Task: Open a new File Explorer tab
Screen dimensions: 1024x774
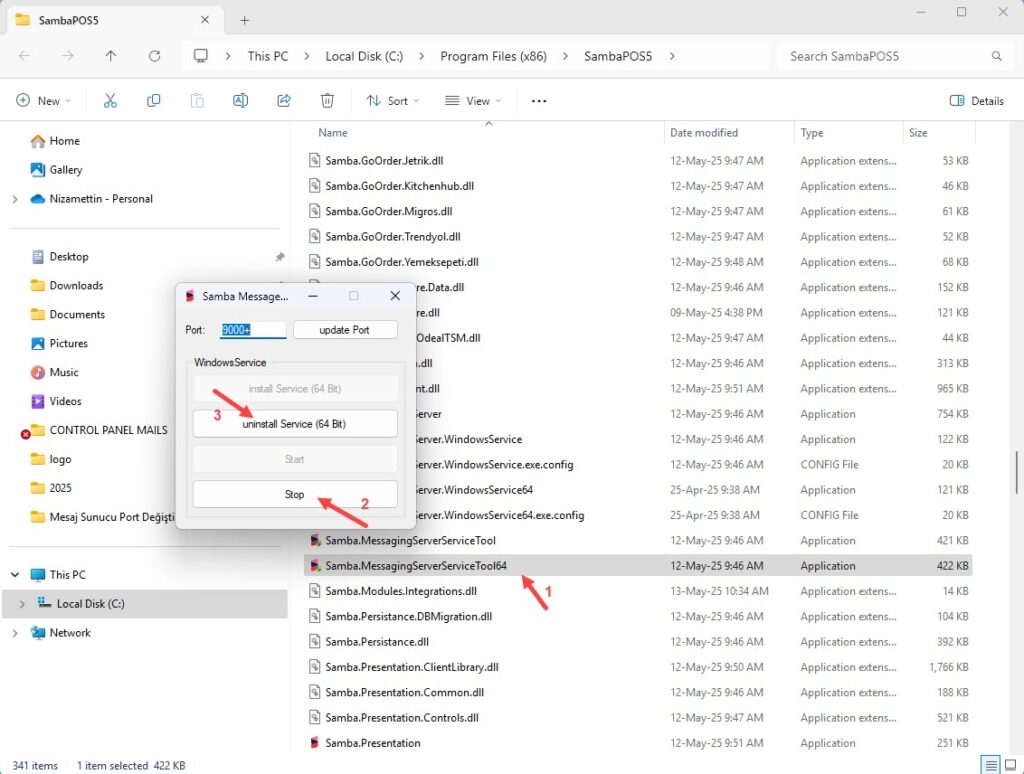Action: pyautogui.click(x=244, y=20)
